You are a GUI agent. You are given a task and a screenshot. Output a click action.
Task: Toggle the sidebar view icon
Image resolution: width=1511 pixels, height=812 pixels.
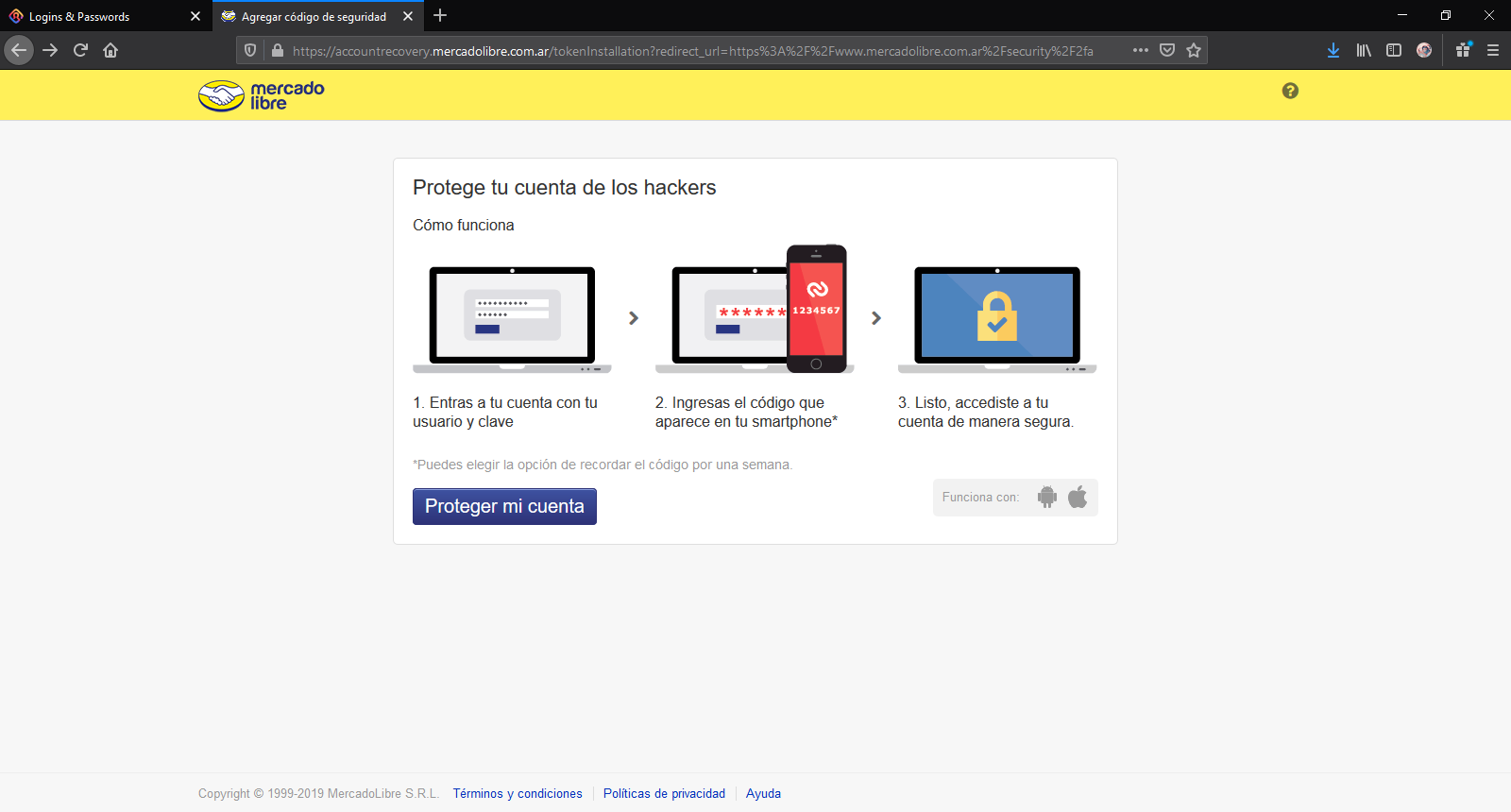tap(1394, 50)
